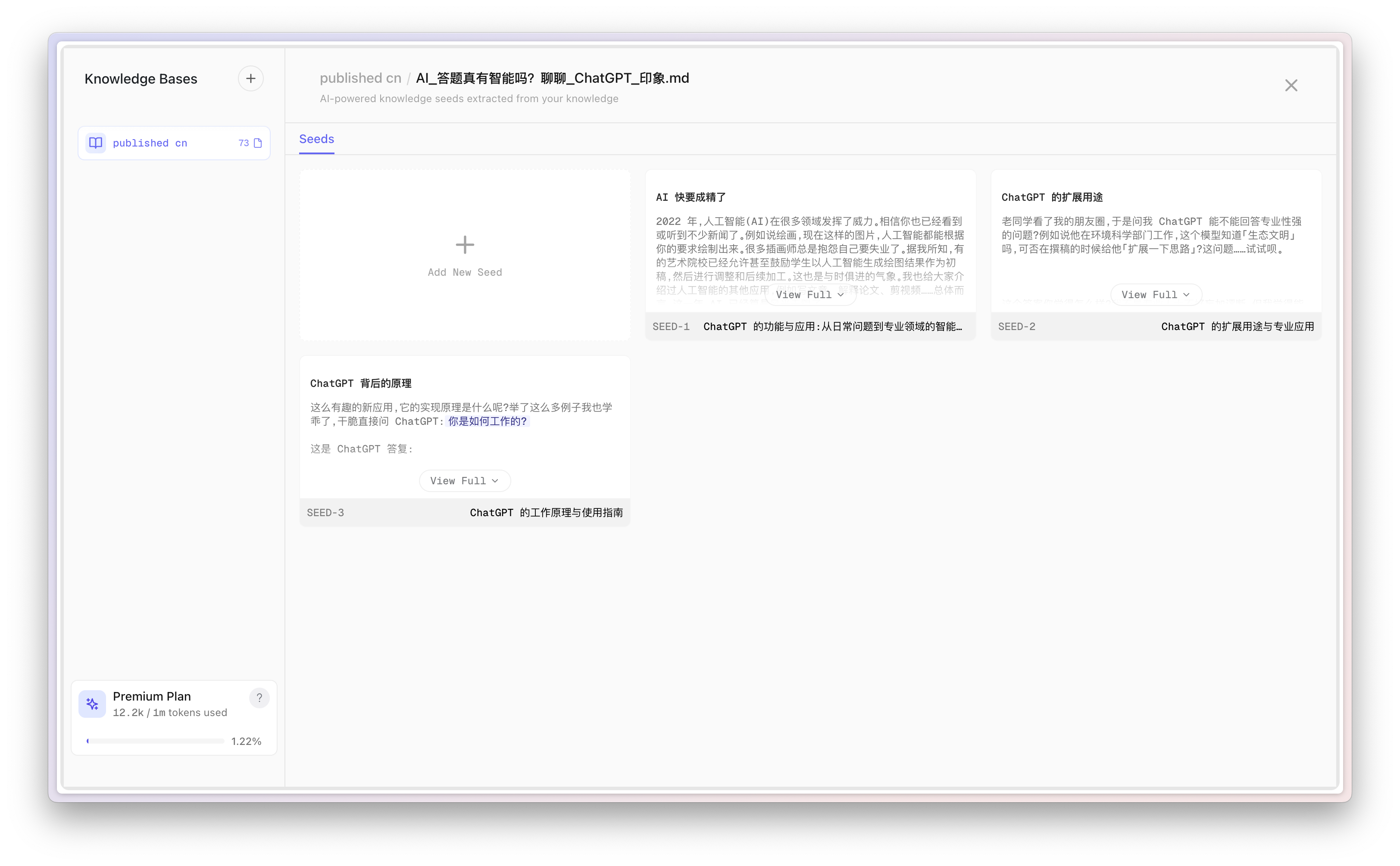The width and height of the screenshot is (1400, 866).
Task: Click the SEED-1 footer title
Action: 832,327
